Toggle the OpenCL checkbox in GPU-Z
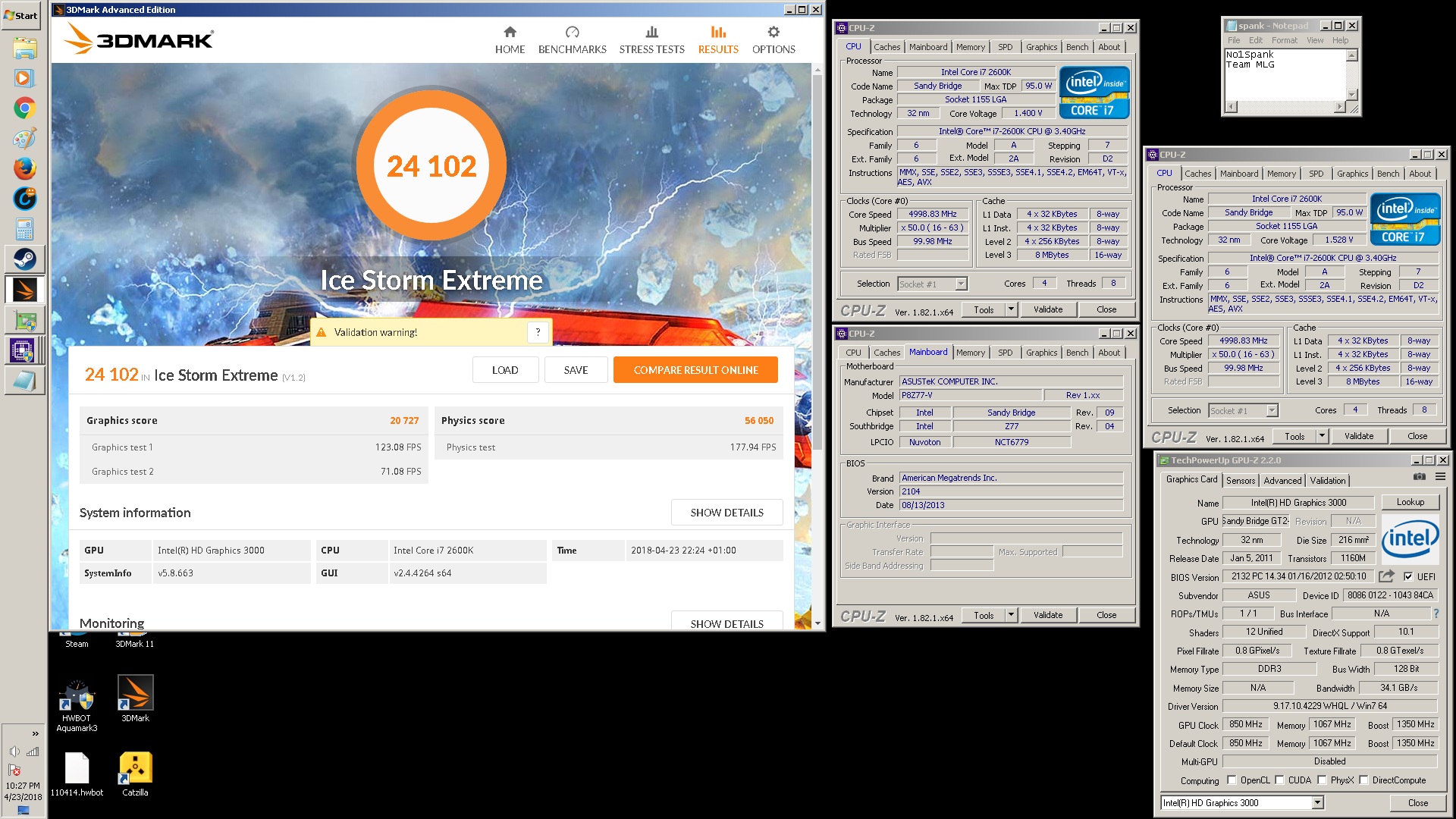This screenshot has height=819, width=1456. pos(1232,780)
